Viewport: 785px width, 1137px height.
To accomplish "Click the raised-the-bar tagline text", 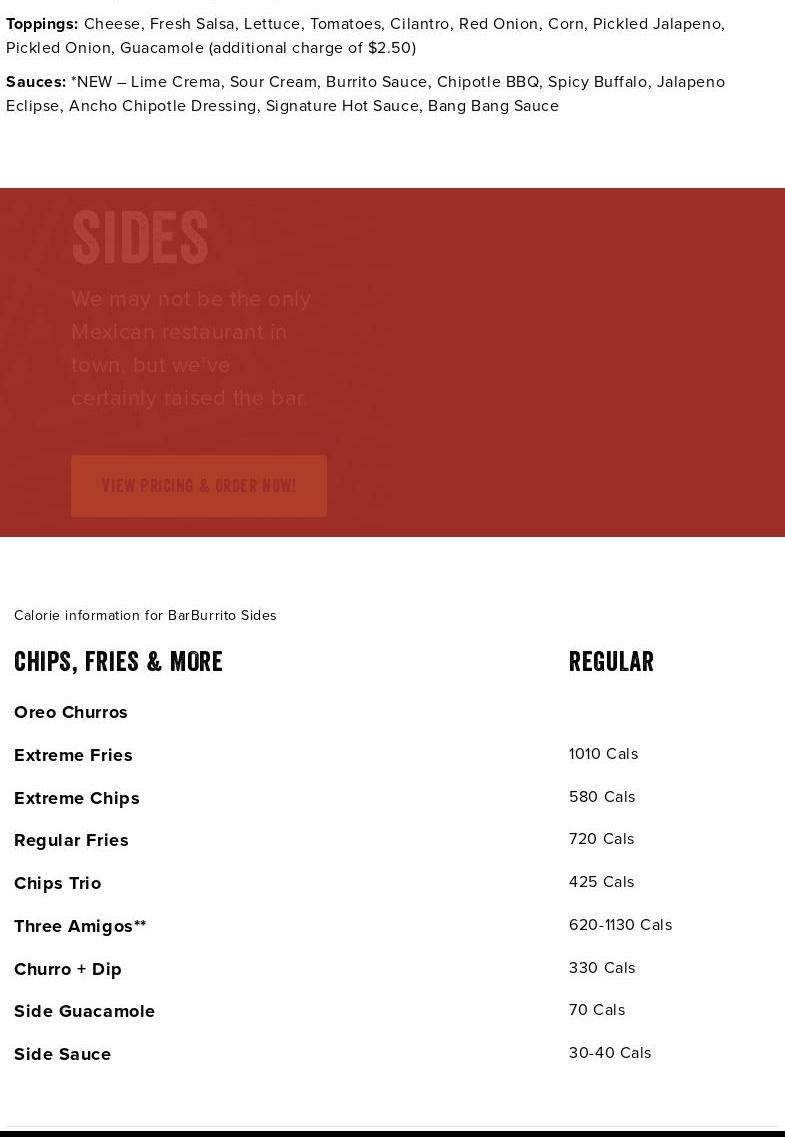I will pyautogui.click(x=191, y=348).
